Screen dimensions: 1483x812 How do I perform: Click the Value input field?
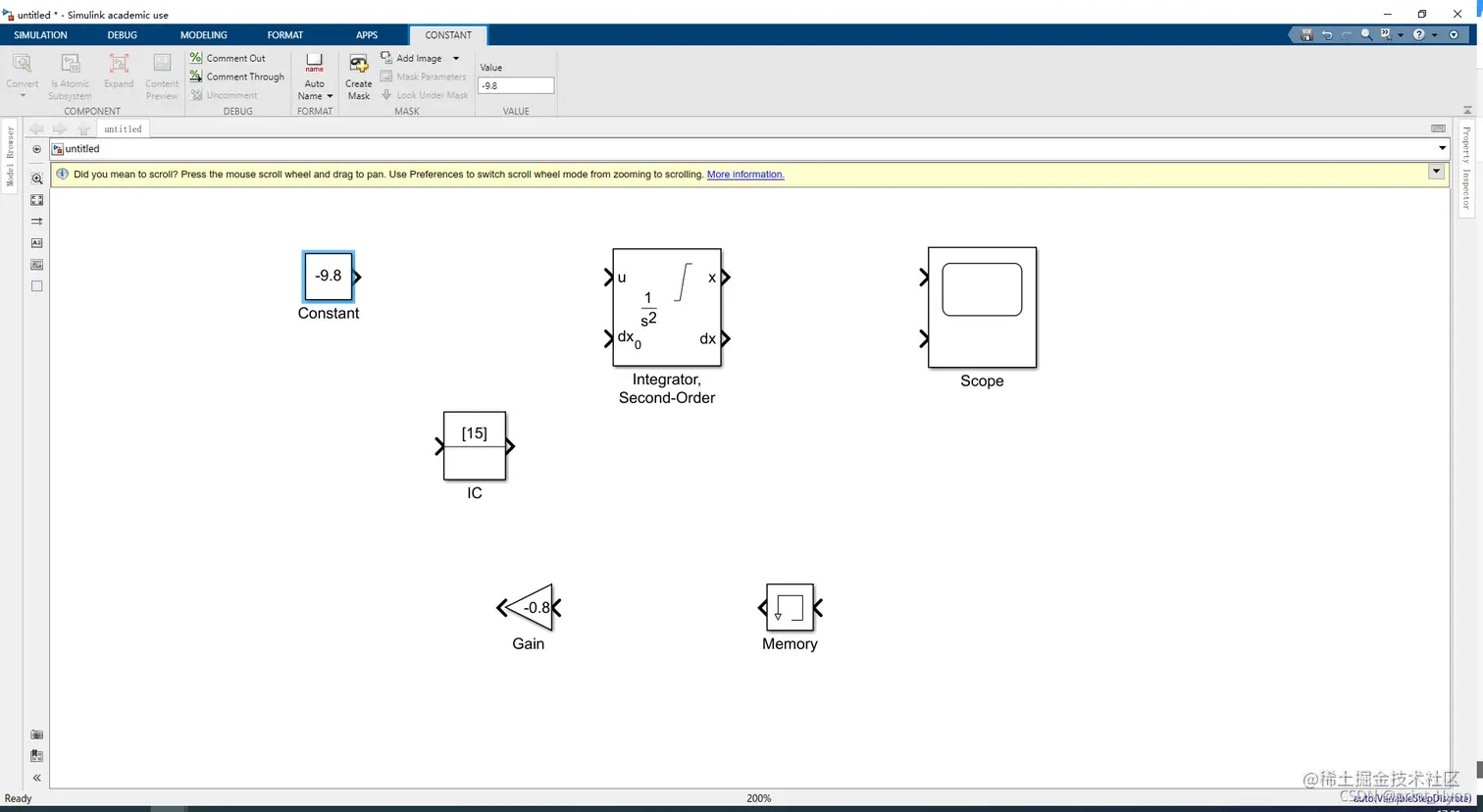(516, 85)
